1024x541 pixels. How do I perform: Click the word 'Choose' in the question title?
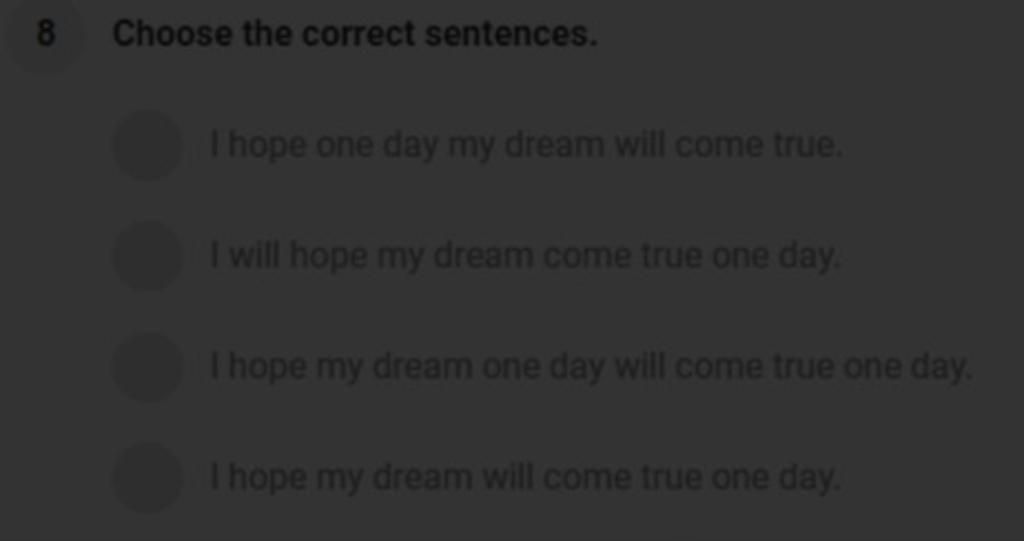pos(172,34)
